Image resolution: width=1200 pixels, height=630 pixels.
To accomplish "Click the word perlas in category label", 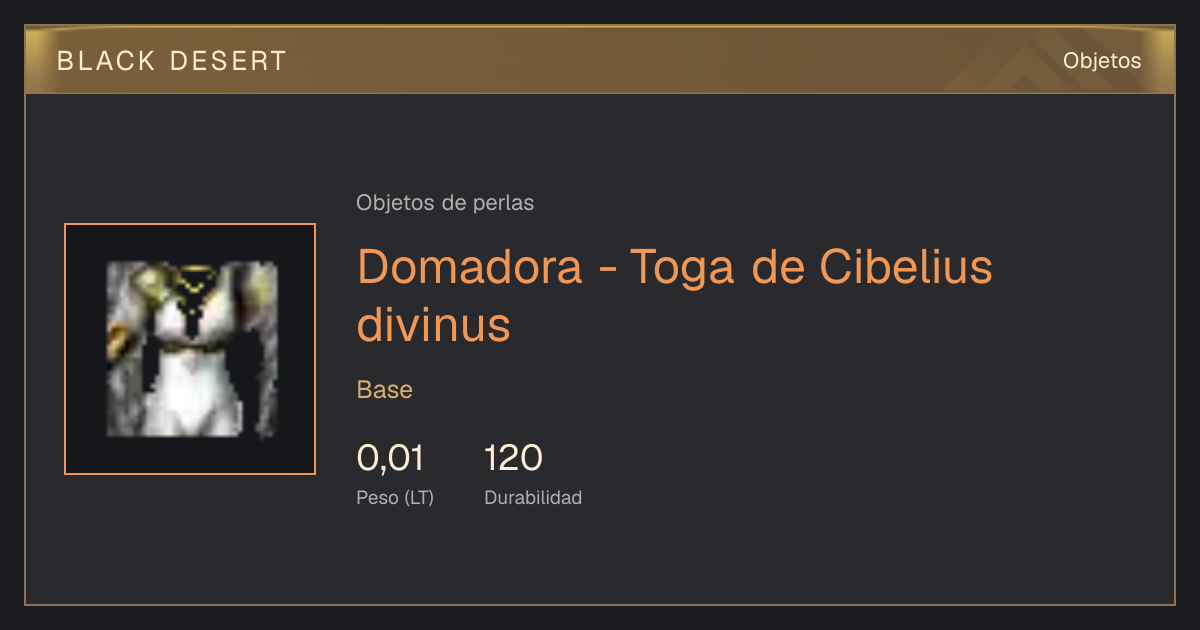I will 503,203.
